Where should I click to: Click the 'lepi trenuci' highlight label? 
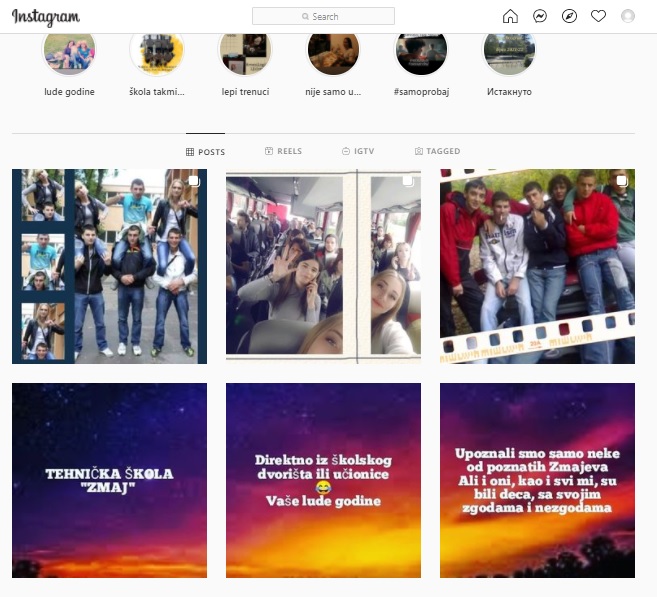(x=245, y=92)
